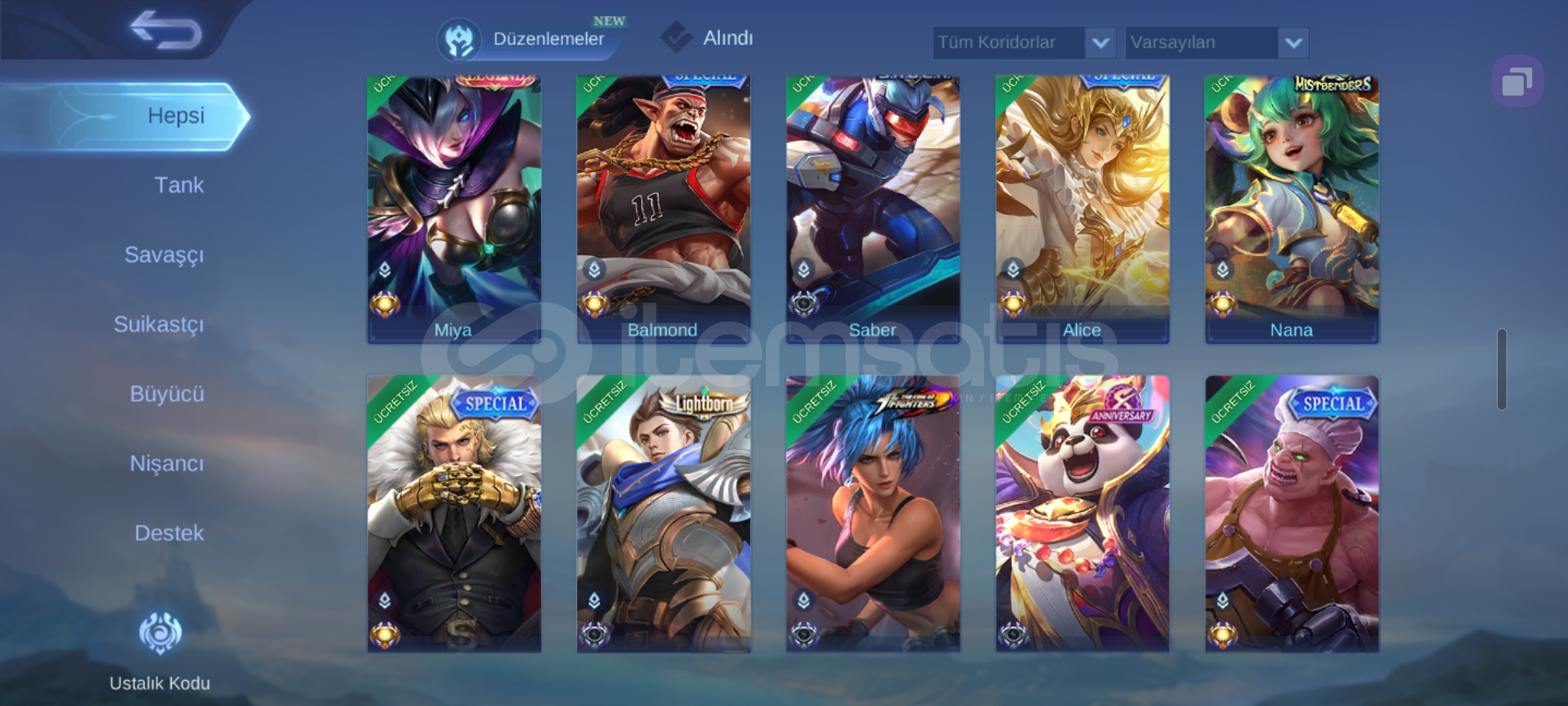Go back using the return arrow
This screenshot has height=706, width=1568.
pyautogui.click(x=166, y=29)
